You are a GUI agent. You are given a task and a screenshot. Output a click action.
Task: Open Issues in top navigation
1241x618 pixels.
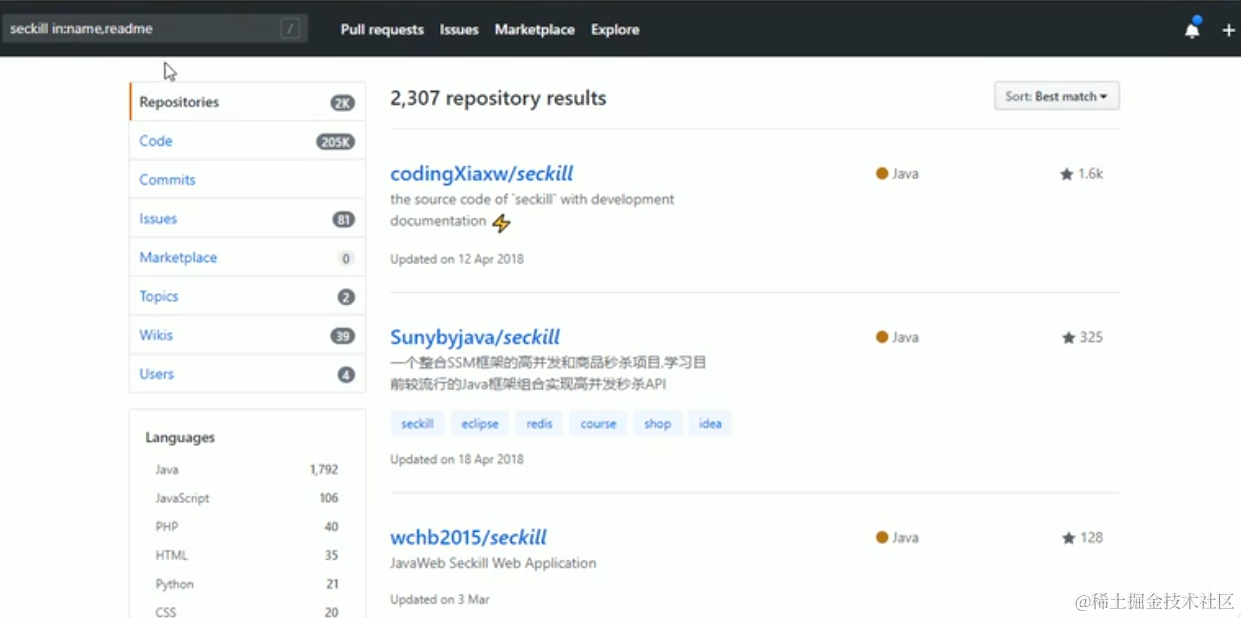click(459, 30)
